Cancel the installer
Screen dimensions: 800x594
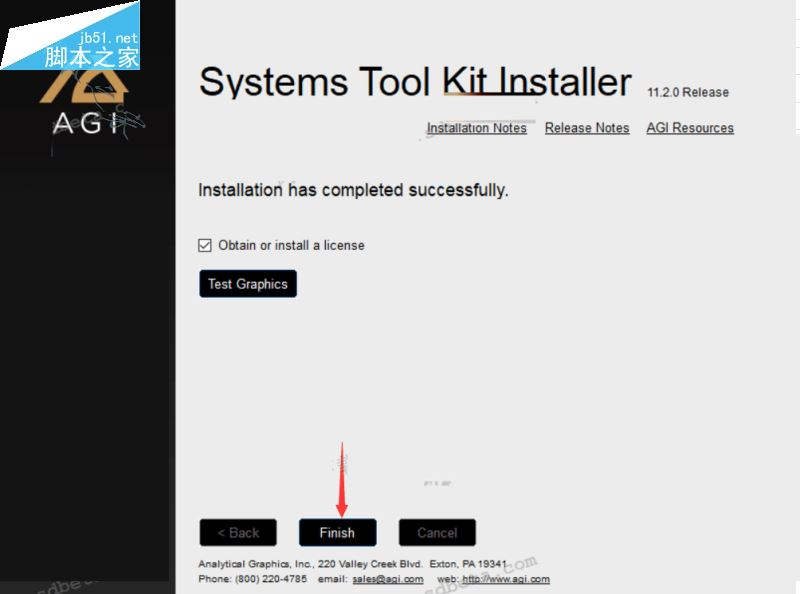tap(437, 532)
